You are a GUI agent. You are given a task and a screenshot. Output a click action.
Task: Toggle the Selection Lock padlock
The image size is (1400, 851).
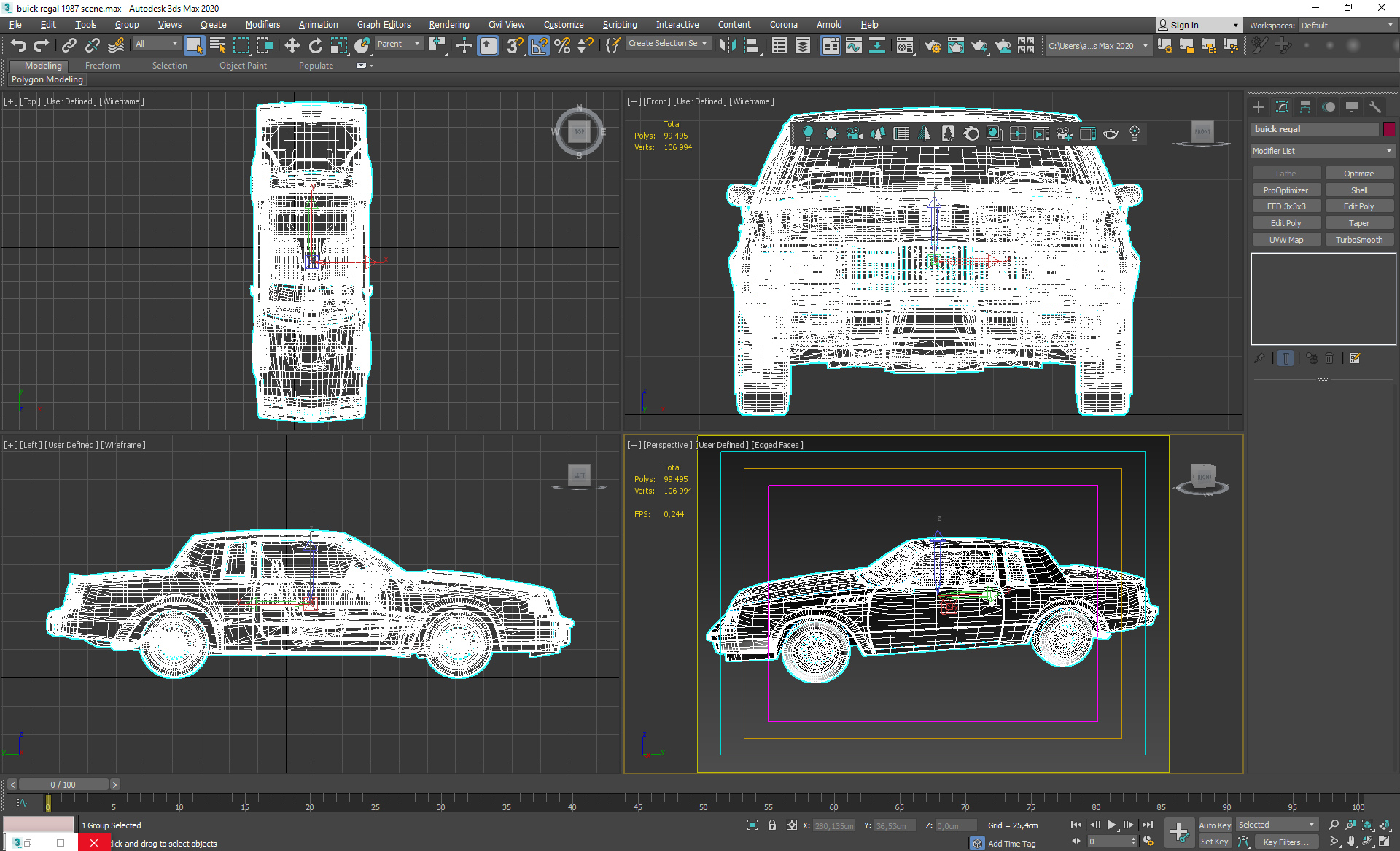(772, 825)
